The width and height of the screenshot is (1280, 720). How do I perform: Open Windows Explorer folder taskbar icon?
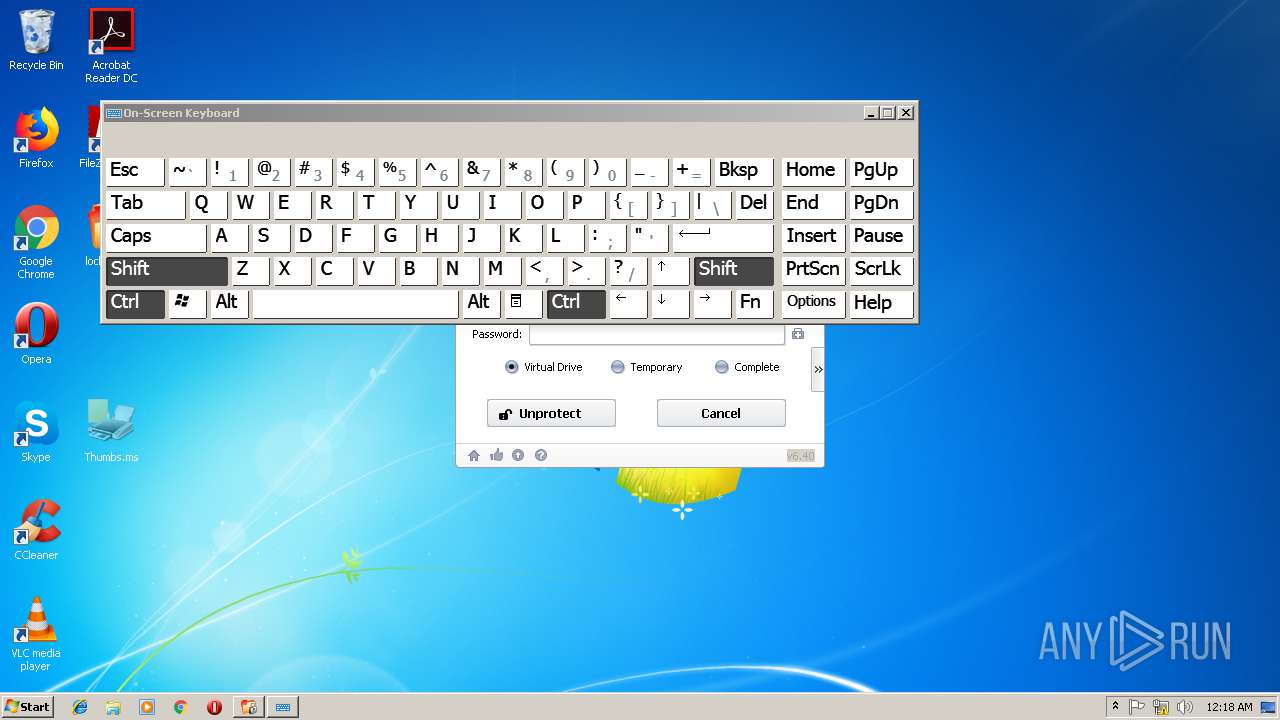pyautogui.click(x=113, y=707)
